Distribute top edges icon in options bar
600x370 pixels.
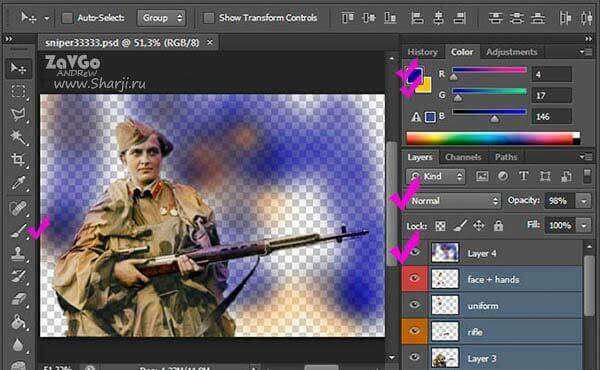(496, 18)
